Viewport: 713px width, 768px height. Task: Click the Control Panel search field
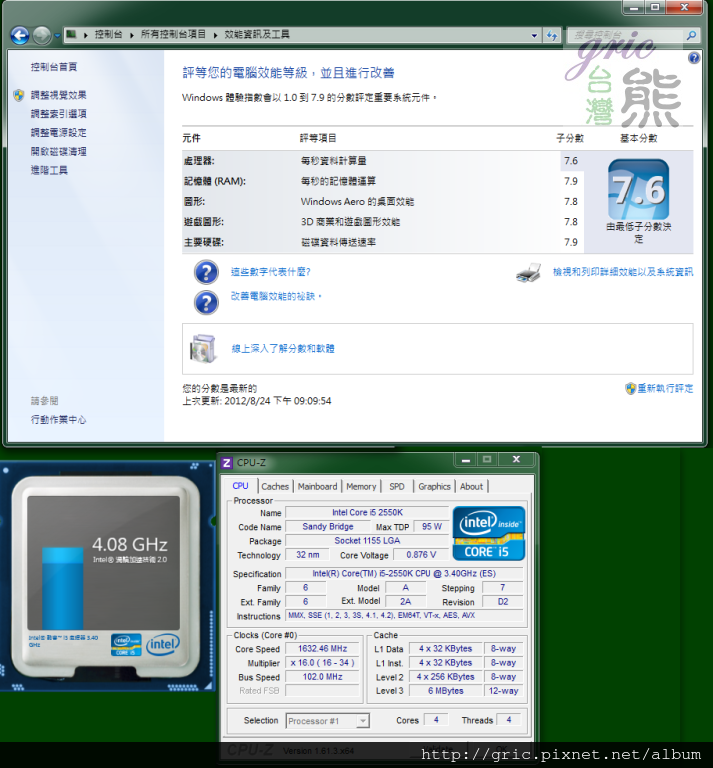[624, 35]
